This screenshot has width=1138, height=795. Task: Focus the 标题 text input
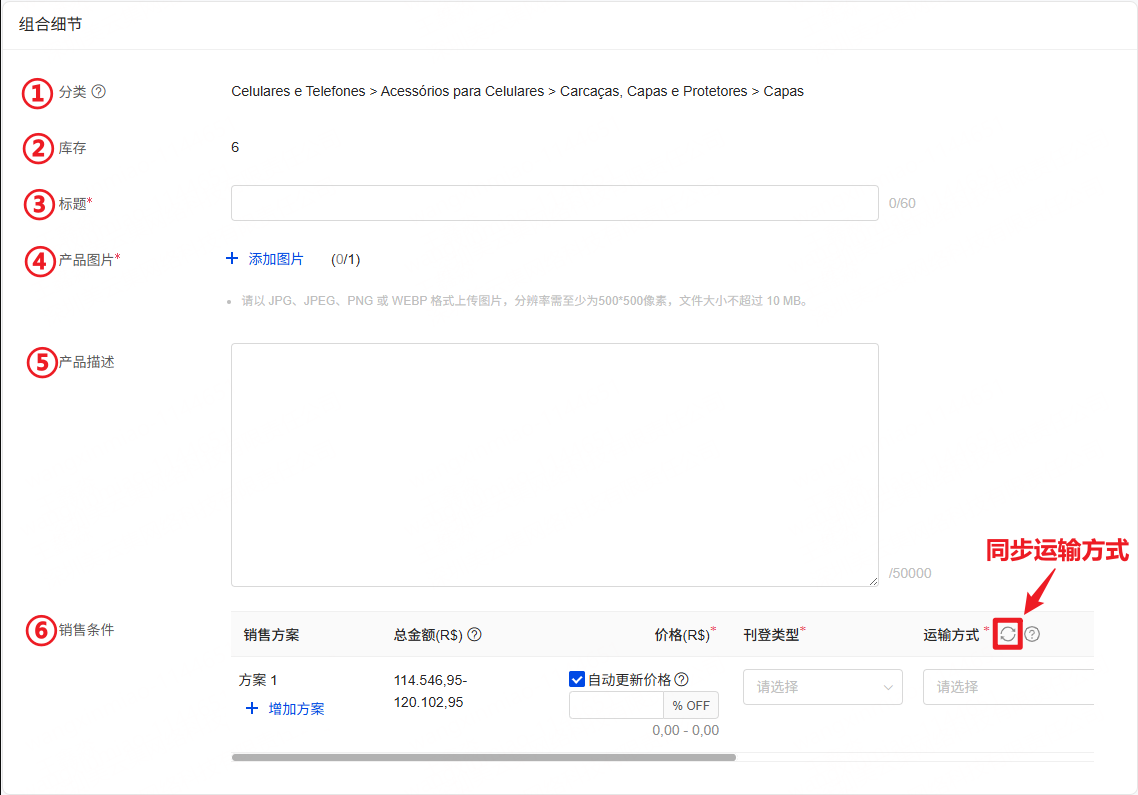554,203
